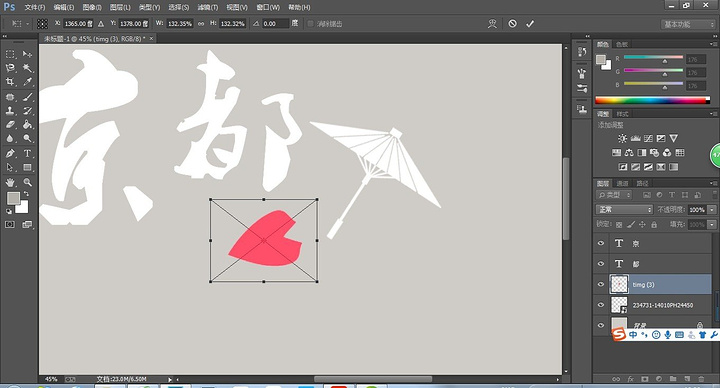720x388 pixels.
Task: Open the 基本功能 workspace dropdown
Action: (687, 24)
